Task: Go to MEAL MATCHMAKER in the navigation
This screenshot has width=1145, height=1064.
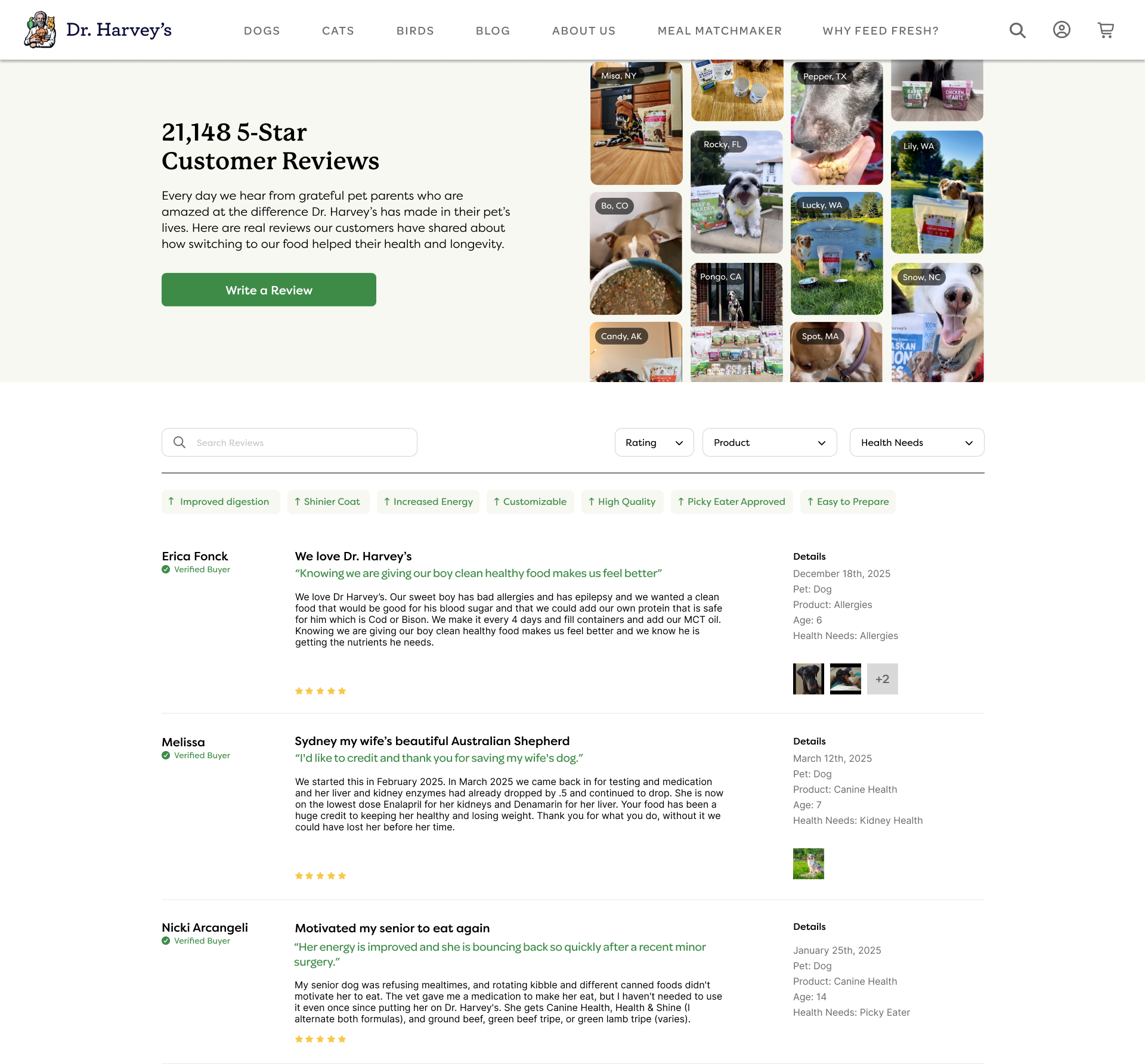Action: [720, 30]
